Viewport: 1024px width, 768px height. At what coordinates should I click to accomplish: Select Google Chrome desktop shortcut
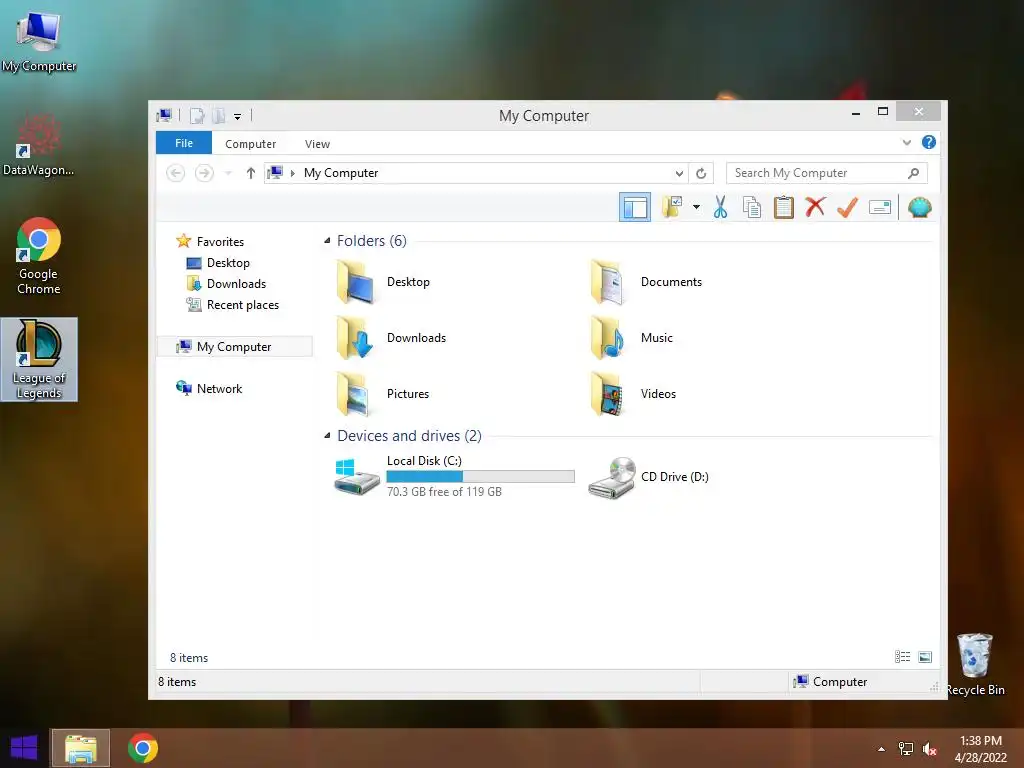[39, 256]
